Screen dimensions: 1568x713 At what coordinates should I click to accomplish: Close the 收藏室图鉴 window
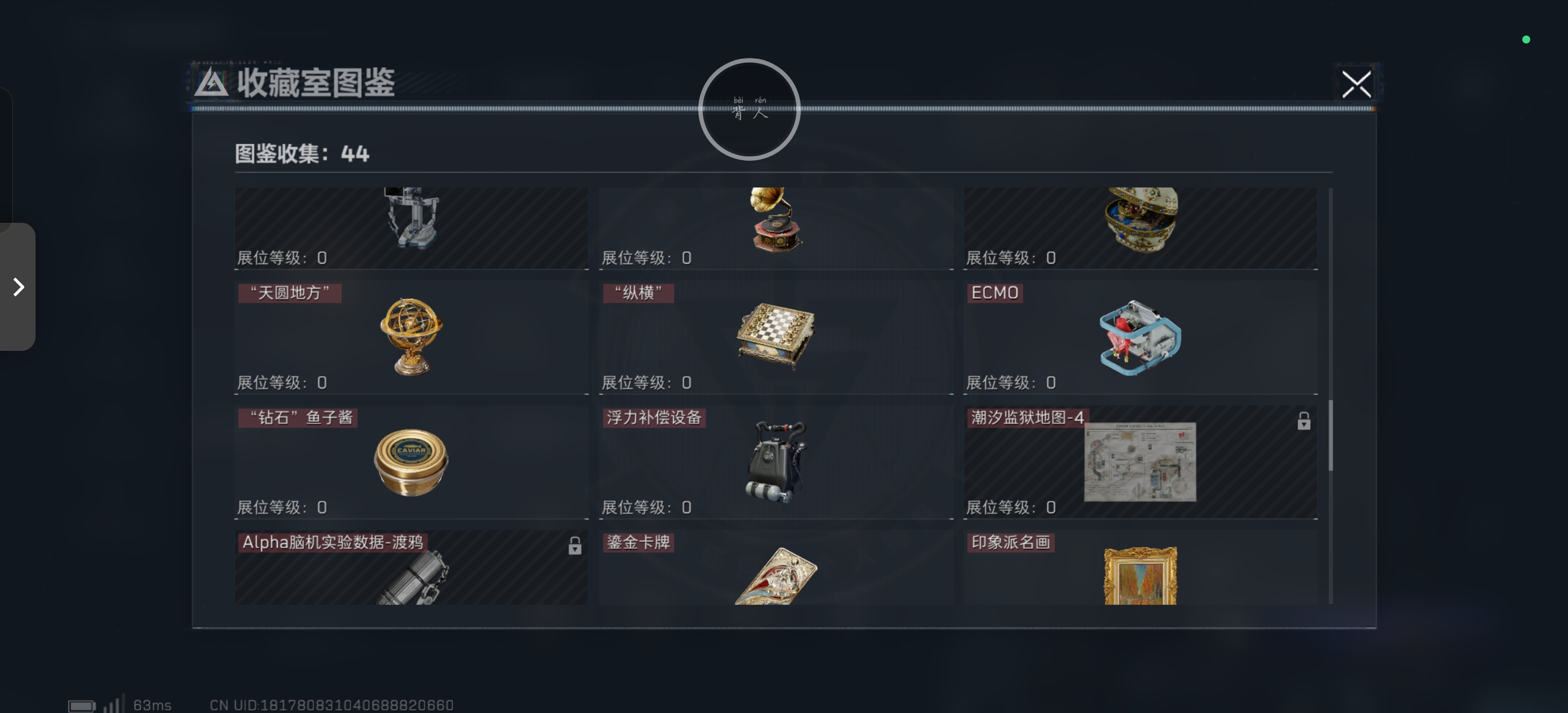pyautogui.click(x=1356, y=84)
